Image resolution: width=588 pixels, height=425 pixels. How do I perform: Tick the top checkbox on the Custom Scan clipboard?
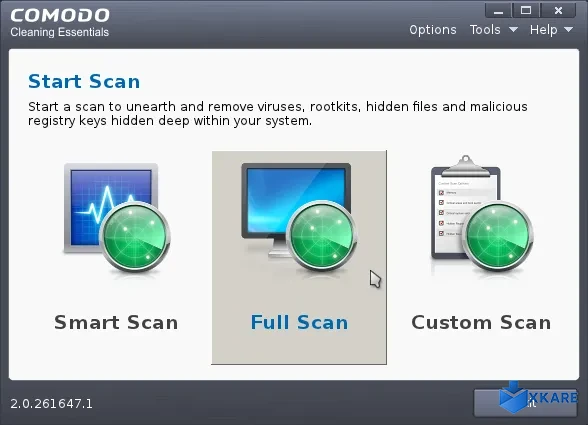click(441, 192)
